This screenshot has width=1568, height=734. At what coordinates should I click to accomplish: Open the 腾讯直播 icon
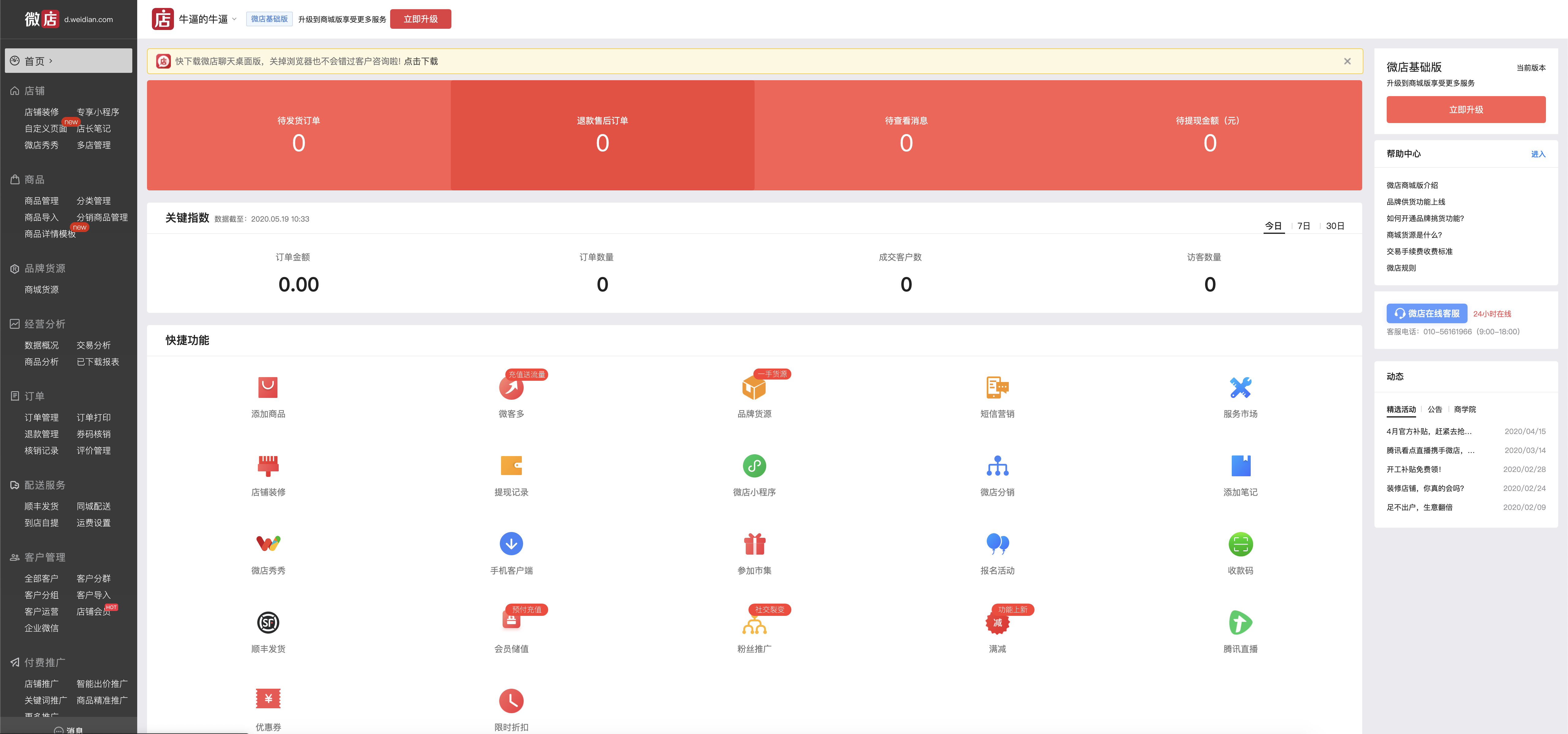1240,622
